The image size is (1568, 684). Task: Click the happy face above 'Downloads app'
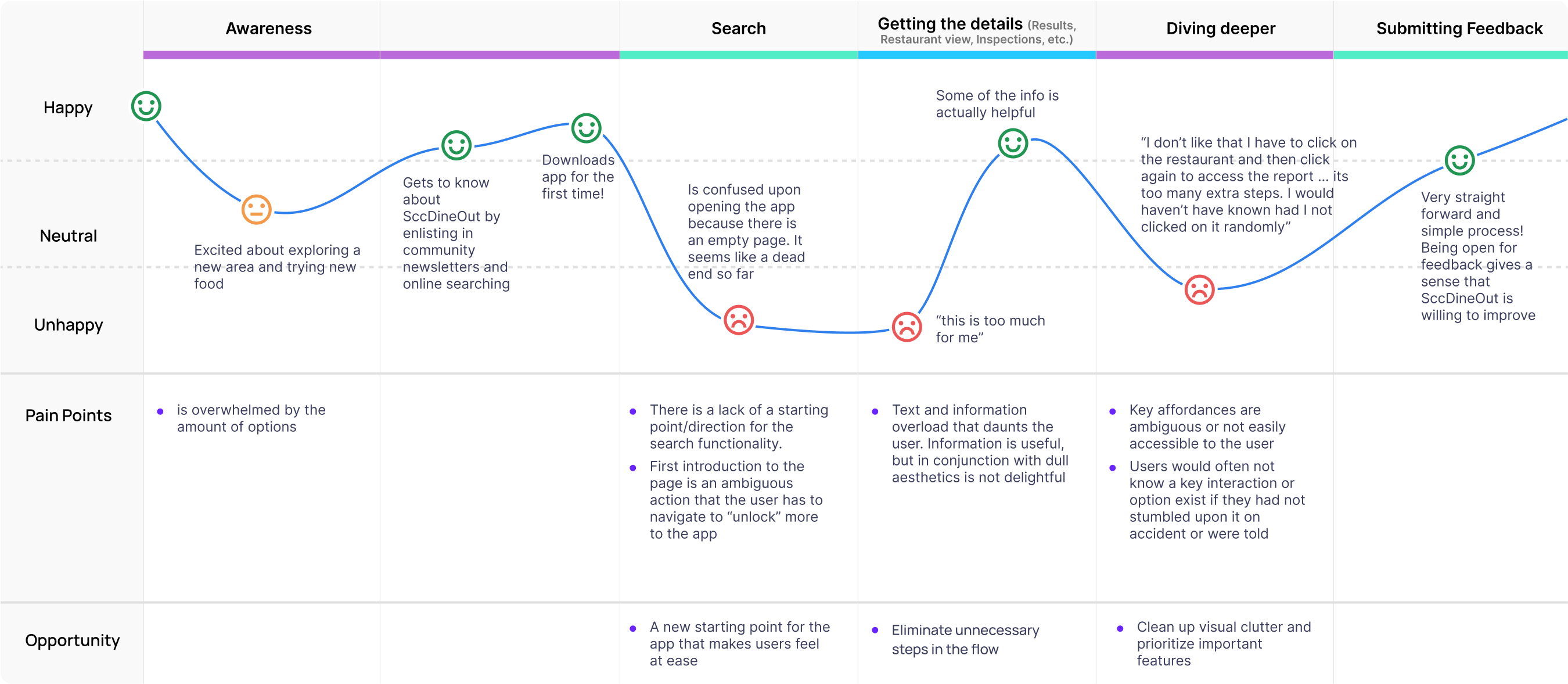(x=586, y=128)
